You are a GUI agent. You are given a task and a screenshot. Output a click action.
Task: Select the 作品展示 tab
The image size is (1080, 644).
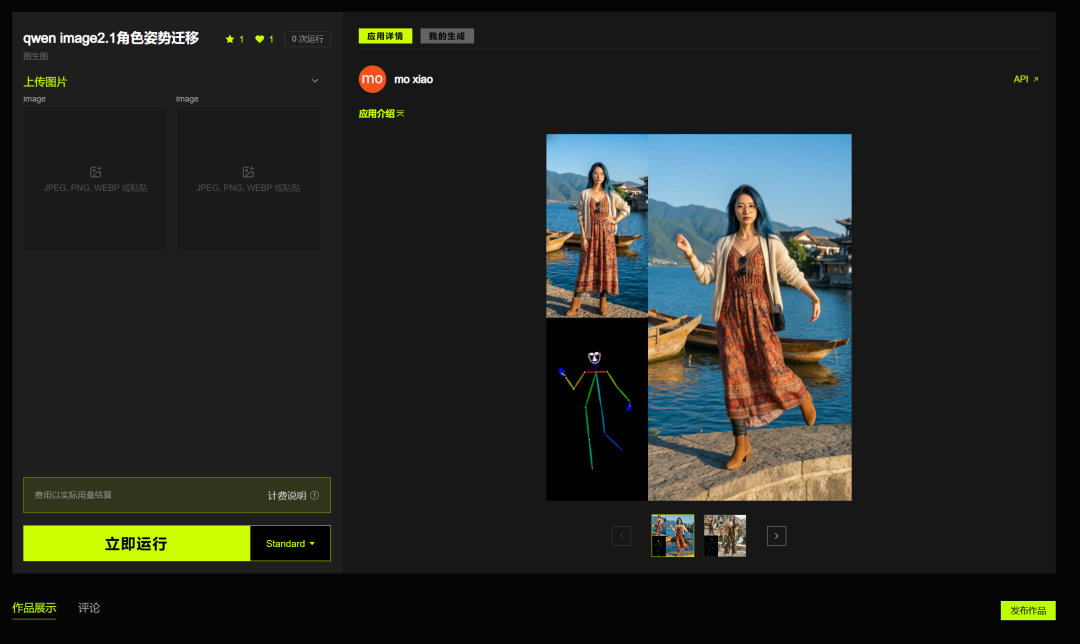pyautogui.click(x=34, y=607)
